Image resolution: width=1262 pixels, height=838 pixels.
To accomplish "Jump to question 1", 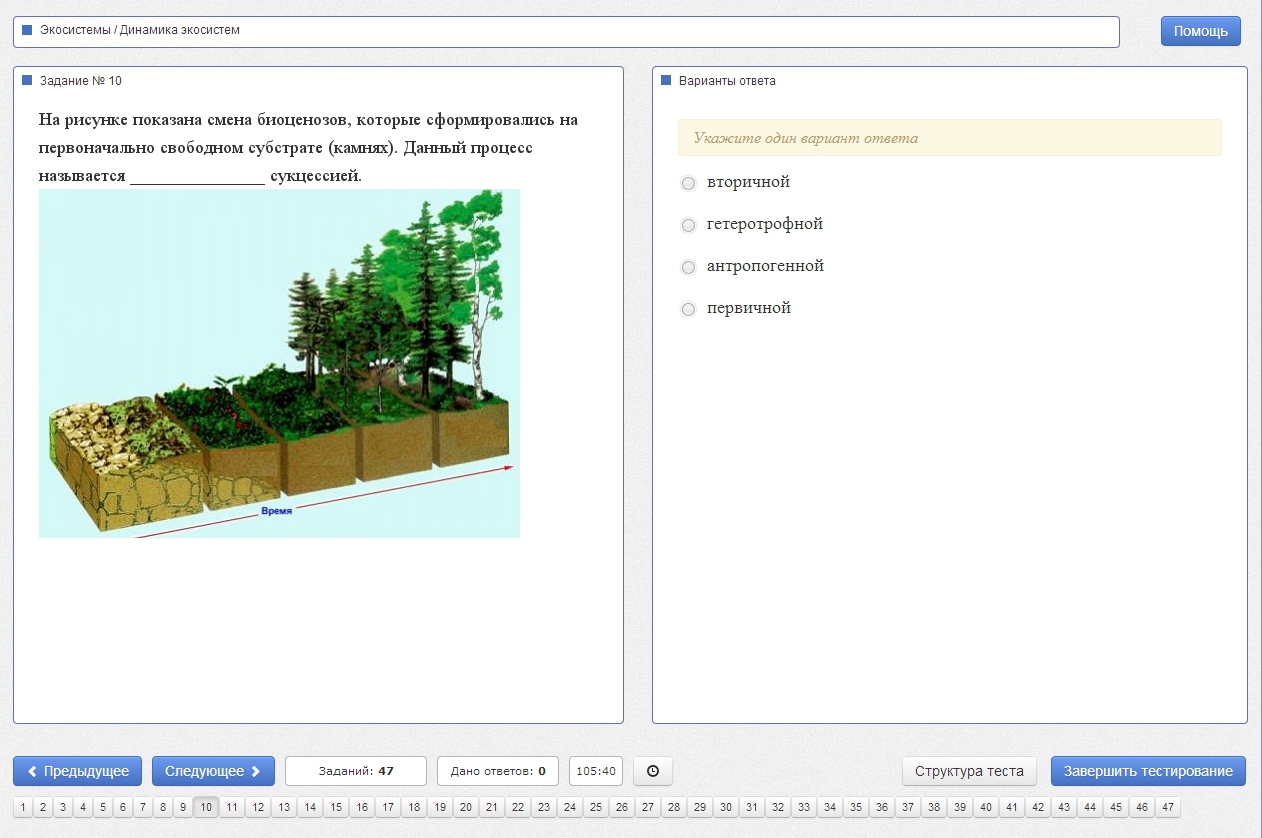I will click(x=23, y=807).
